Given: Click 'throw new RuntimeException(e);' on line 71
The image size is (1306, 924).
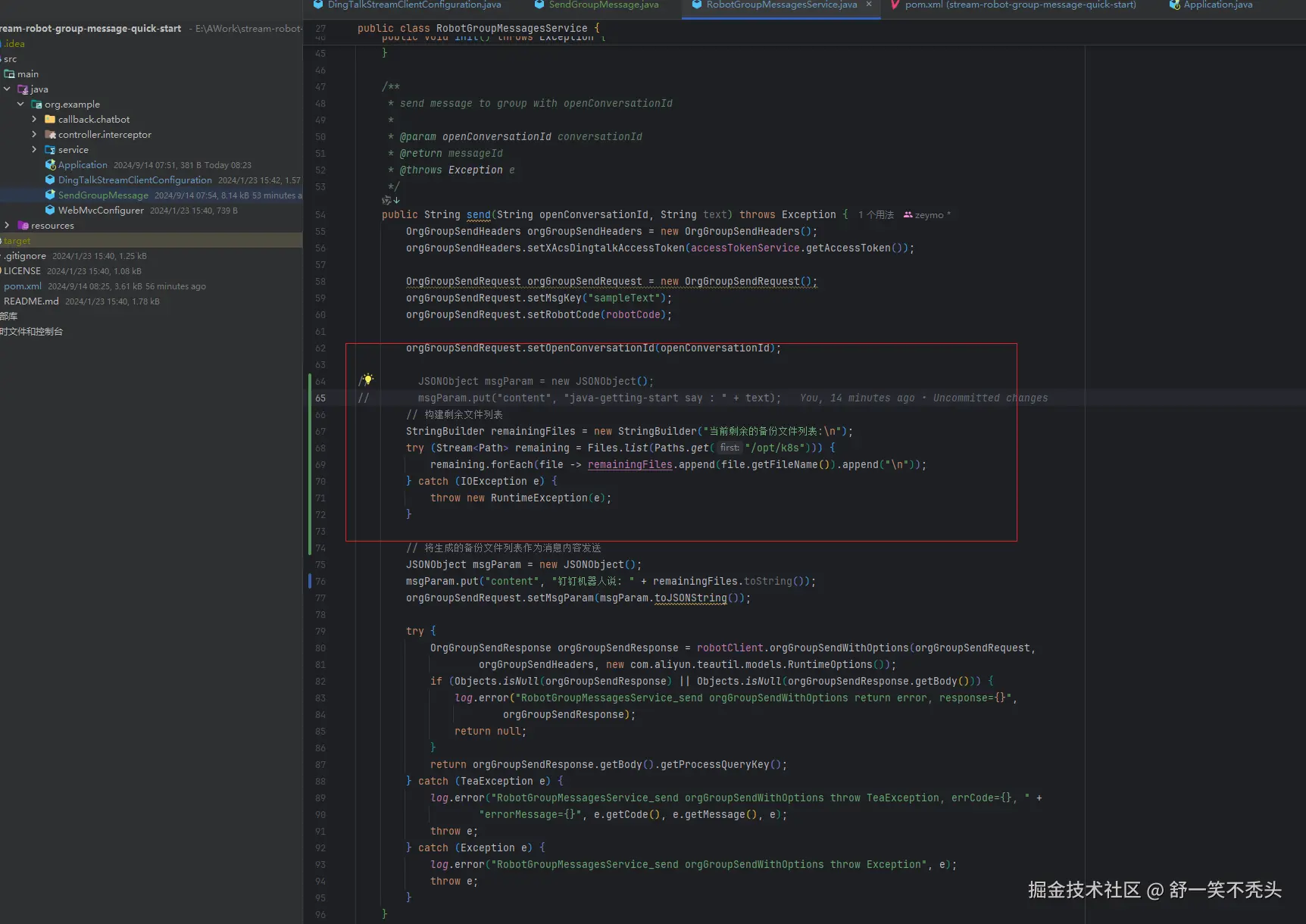Looking at the screenshot, I should (520, 498).
